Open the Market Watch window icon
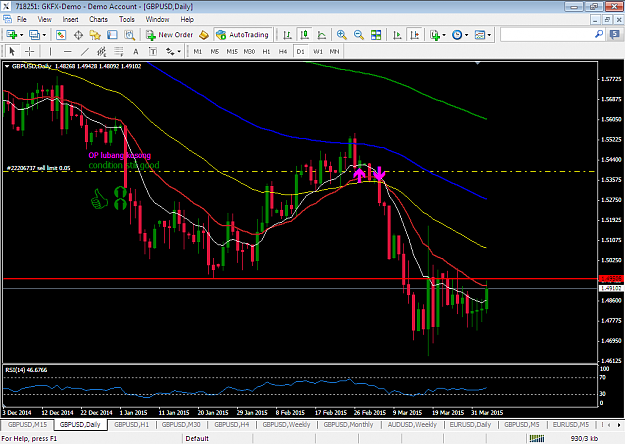The height and width of the screenshot is (444, 625). click(x=61, y=35)
